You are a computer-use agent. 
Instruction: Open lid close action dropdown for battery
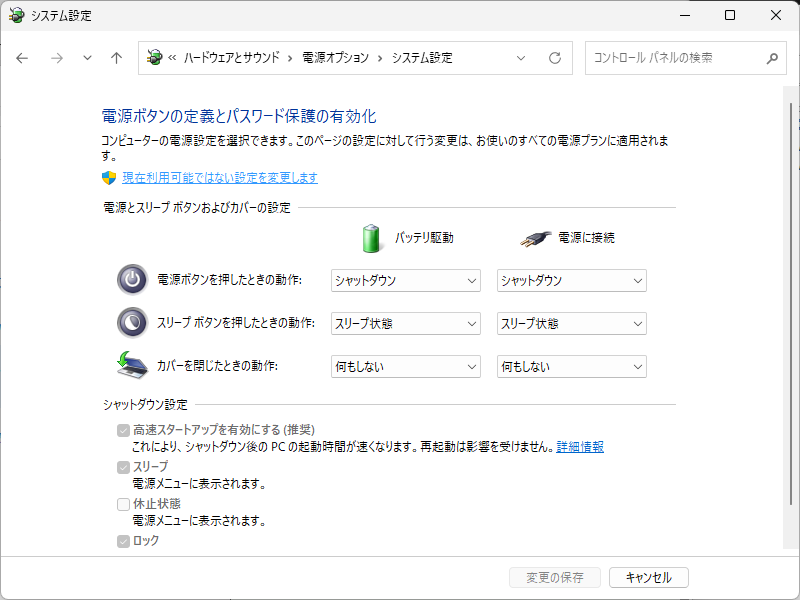click(406, 367)
